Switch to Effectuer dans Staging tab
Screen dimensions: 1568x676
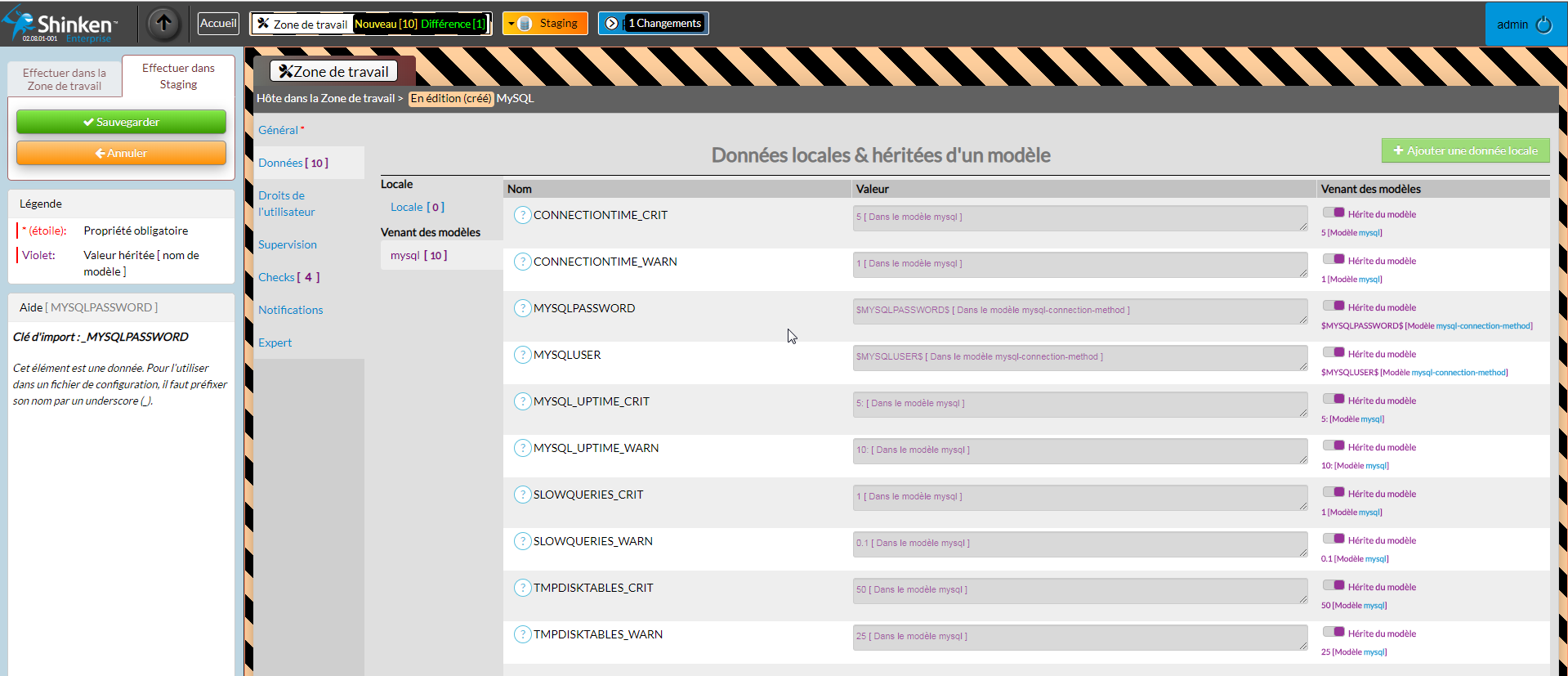[178, 76]
